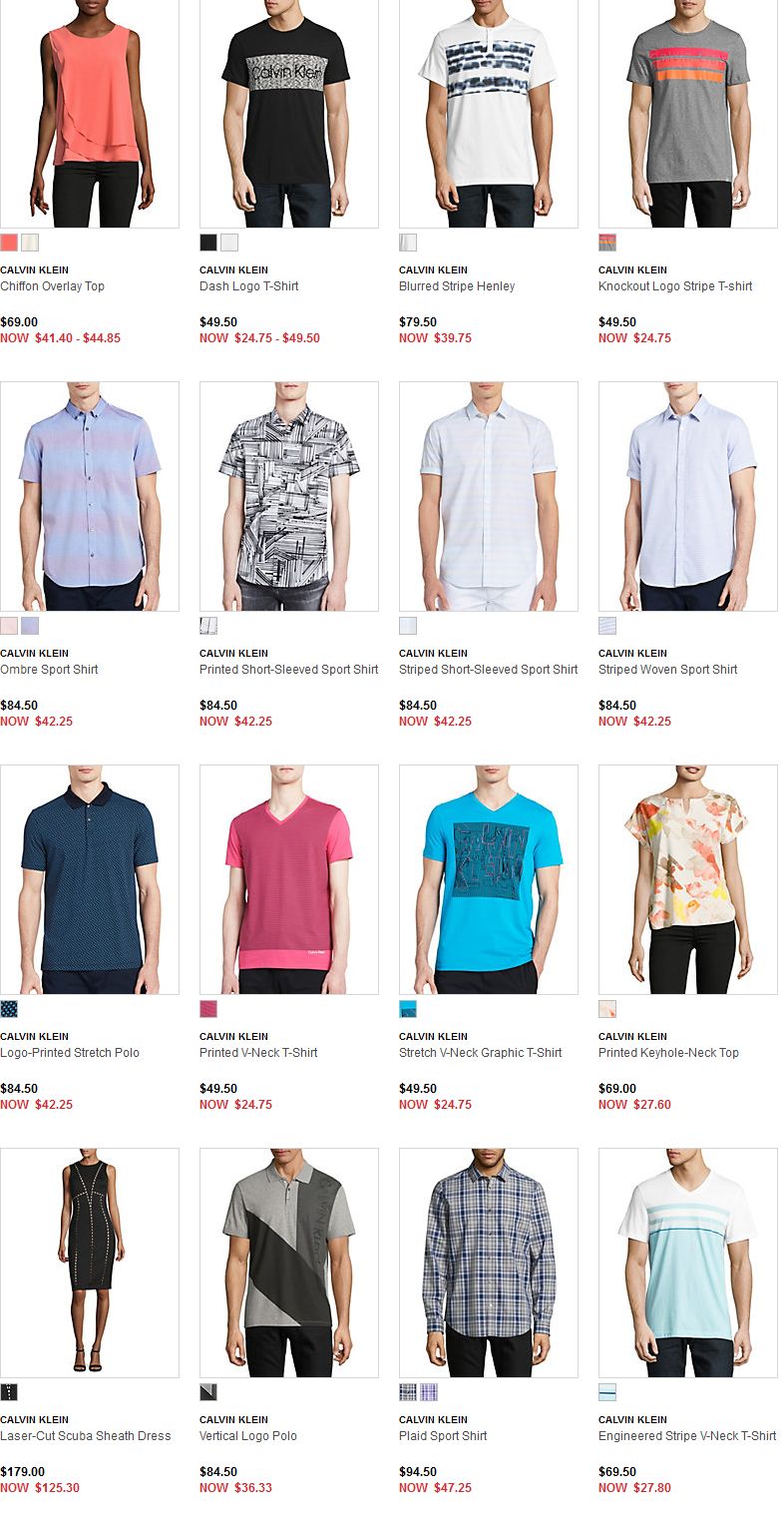Select turquoise swatch under Stretch V-Neck Graphic T-Shirt

(408, 1009)
